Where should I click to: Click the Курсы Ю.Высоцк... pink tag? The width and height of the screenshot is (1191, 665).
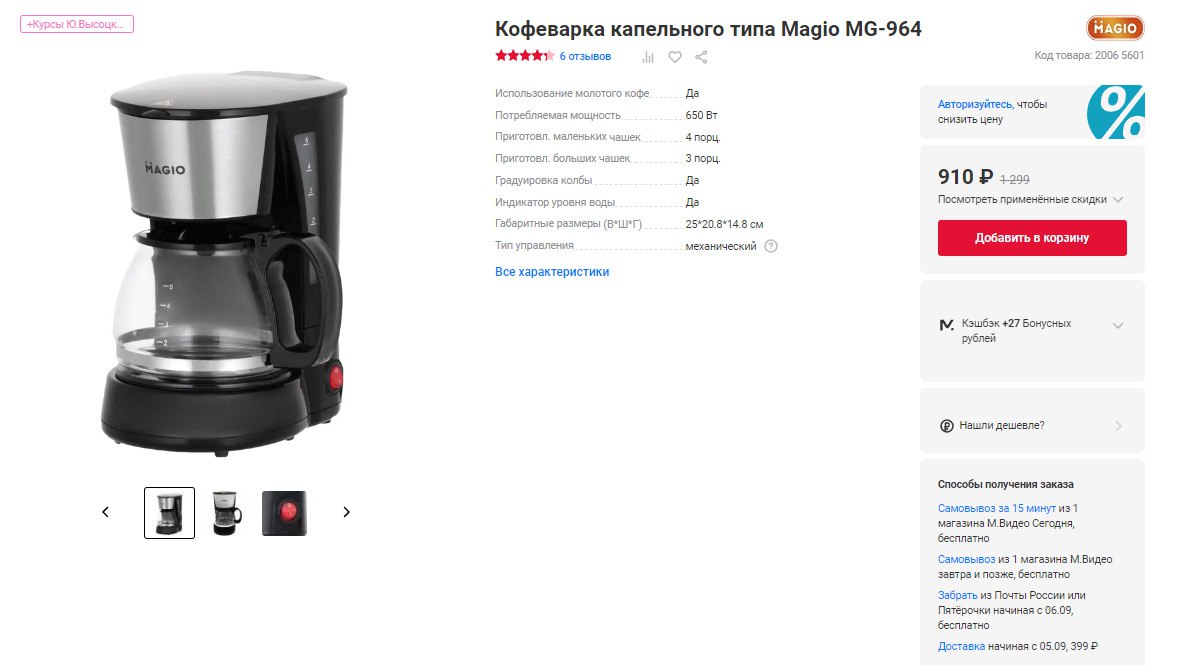77,24
